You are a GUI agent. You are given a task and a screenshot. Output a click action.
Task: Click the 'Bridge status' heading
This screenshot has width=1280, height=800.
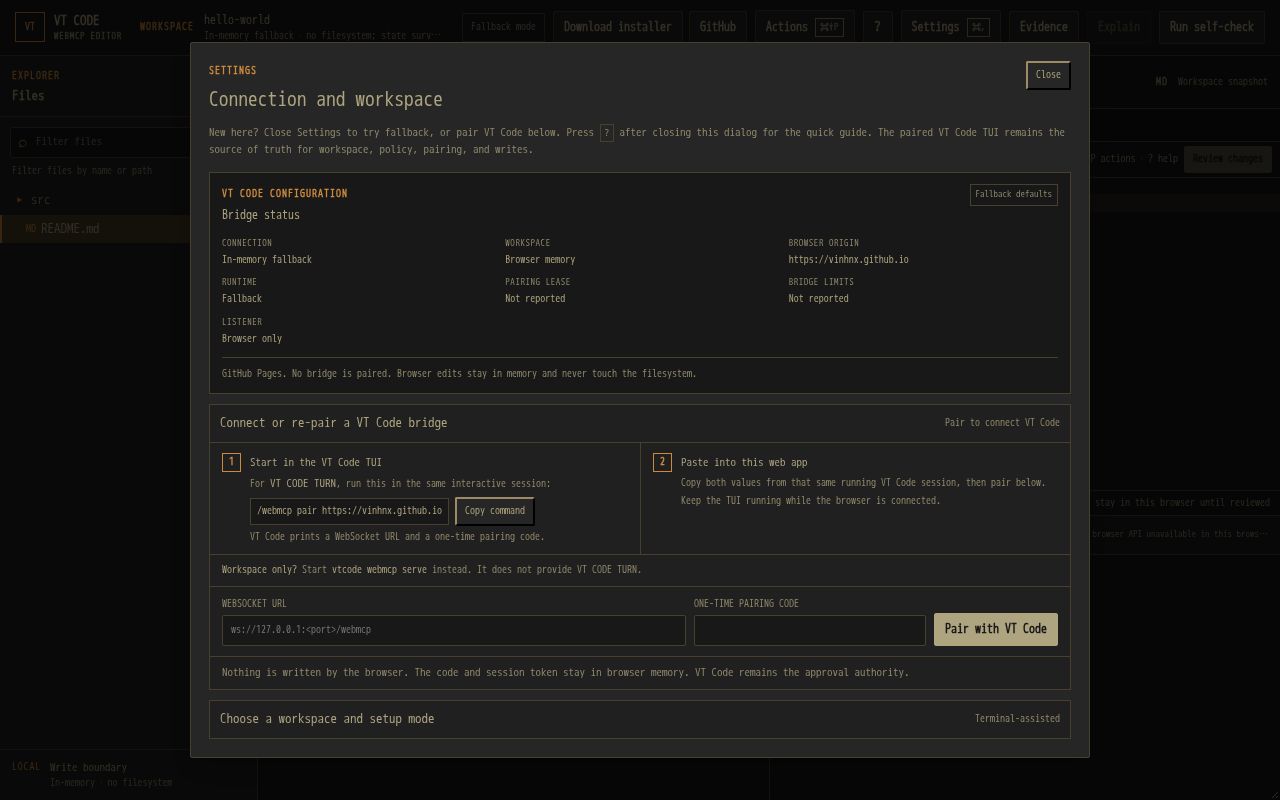click(x=261, y=215)
